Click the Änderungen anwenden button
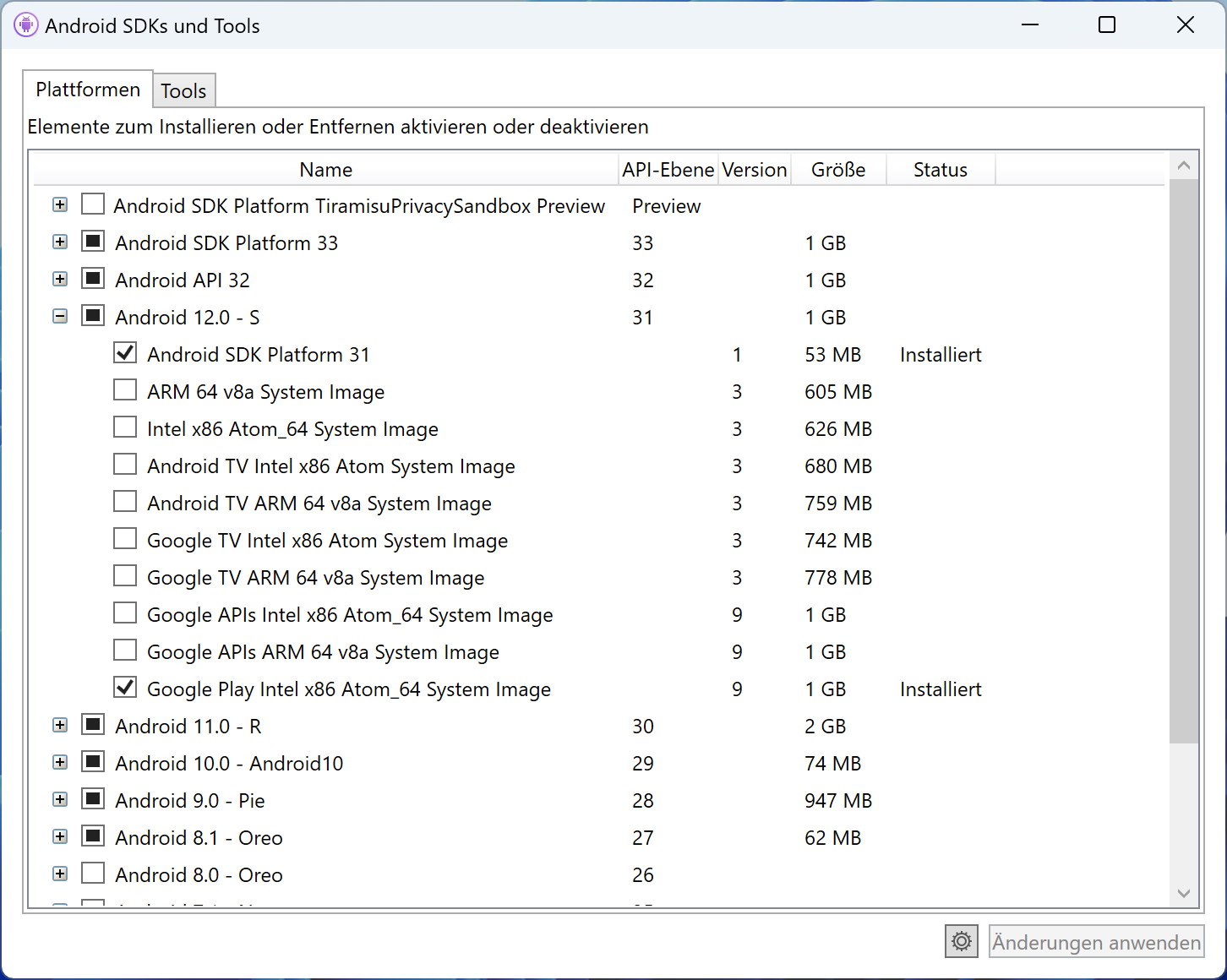 tap(1096, 942)
